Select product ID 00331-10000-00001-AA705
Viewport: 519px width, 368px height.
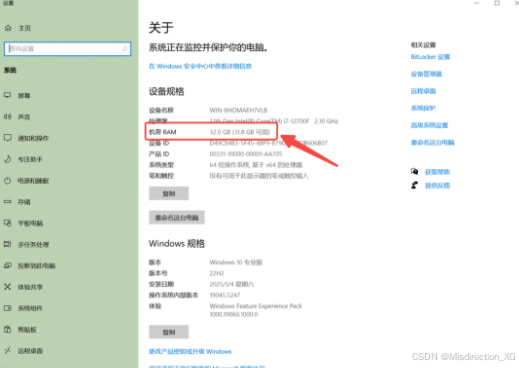click(246, 154)
